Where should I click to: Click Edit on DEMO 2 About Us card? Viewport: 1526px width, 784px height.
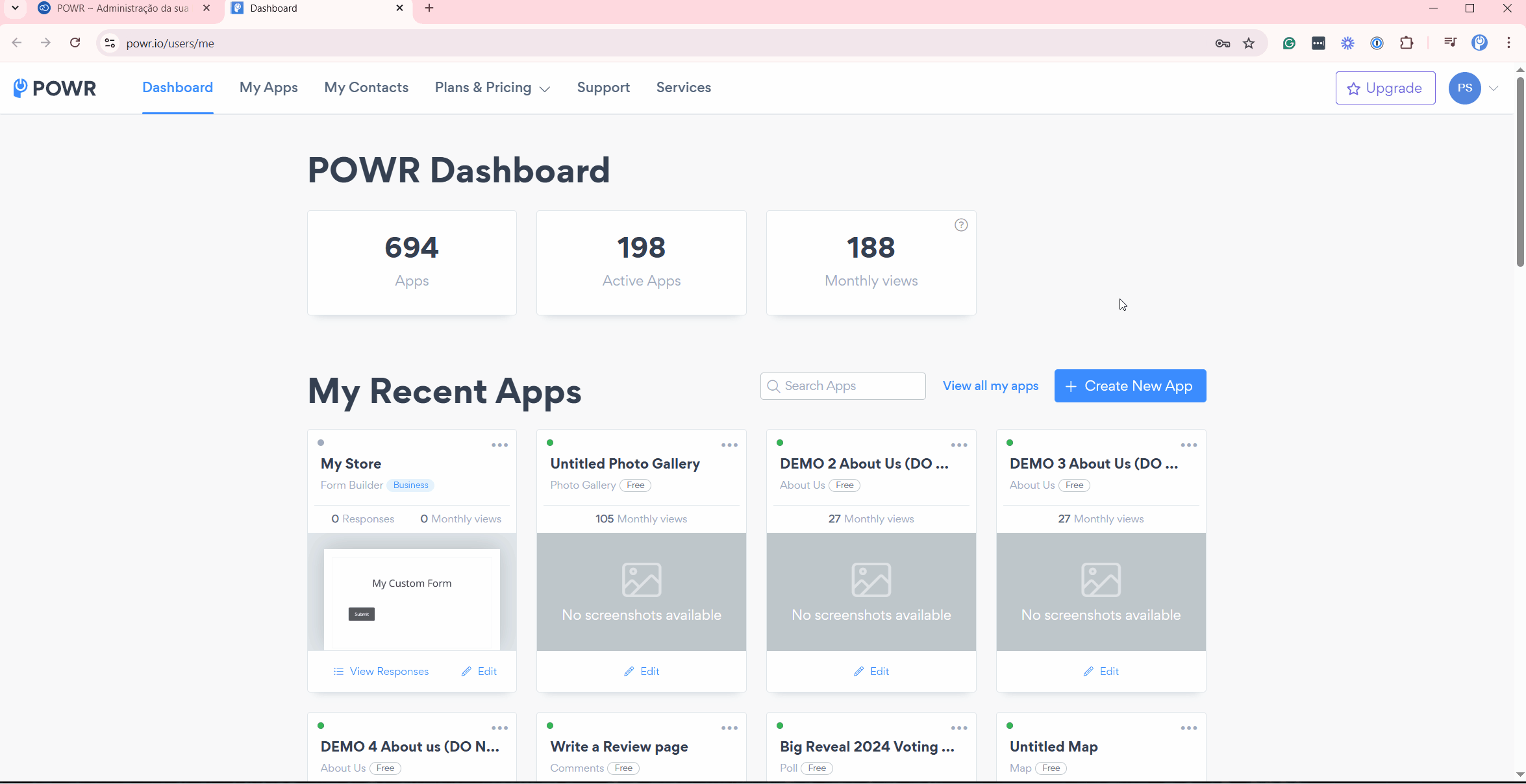(871, 672)
